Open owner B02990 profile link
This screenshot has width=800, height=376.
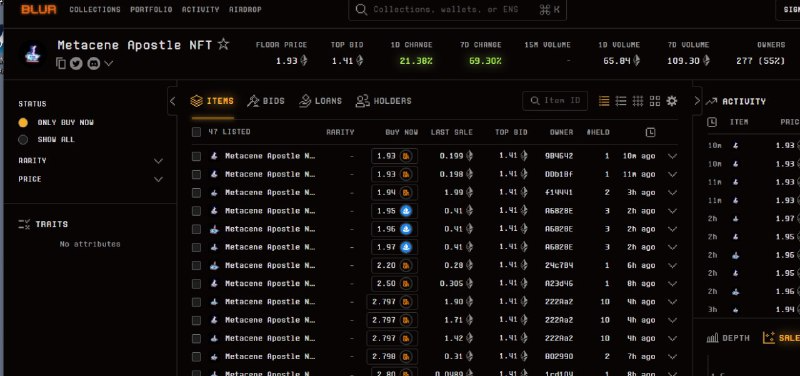pyautogui.click(x=559, y=357)
